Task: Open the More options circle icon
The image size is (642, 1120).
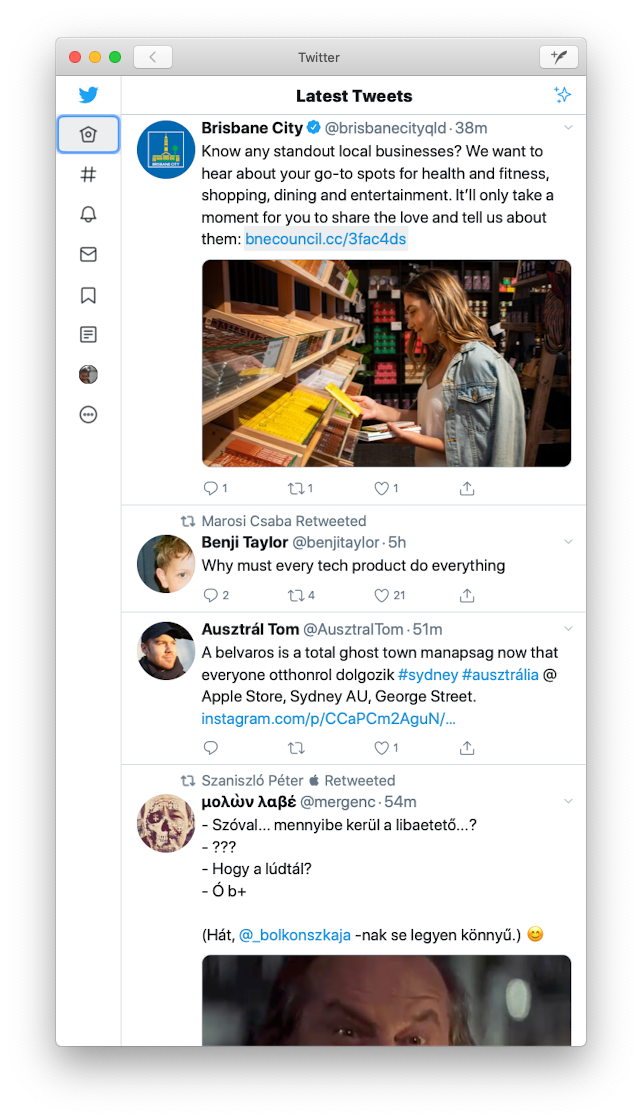Action: point(88,414)
